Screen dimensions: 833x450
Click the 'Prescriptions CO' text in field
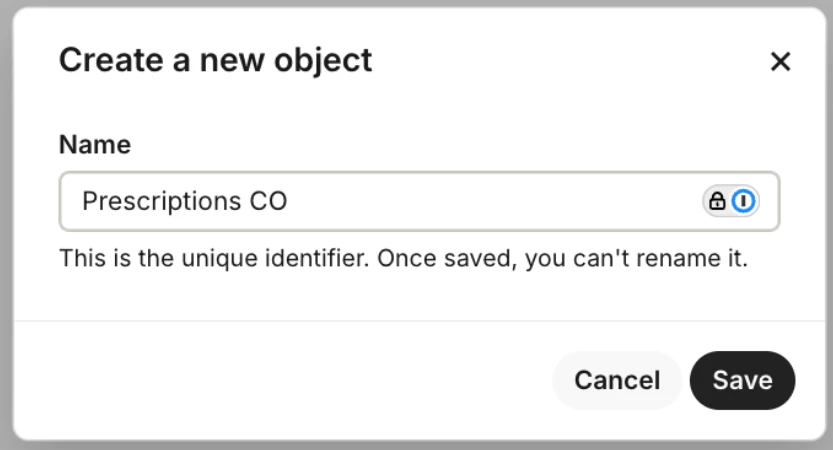[184, 201]
